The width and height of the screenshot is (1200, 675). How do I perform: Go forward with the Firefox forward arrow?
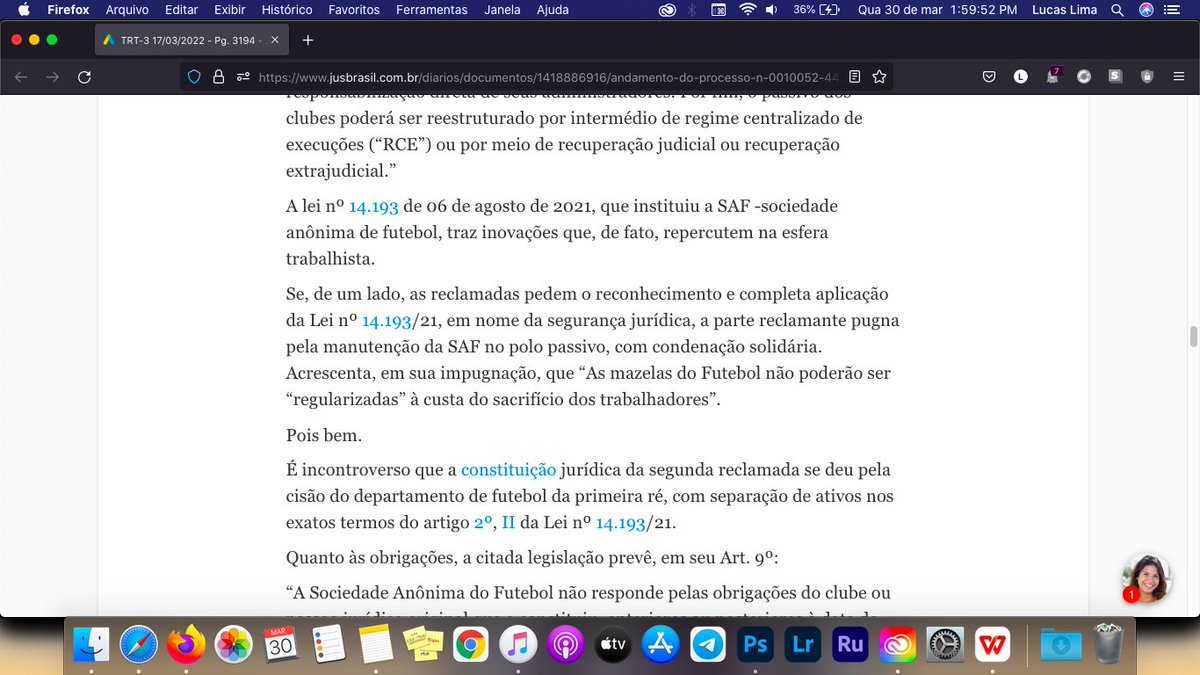52,77
